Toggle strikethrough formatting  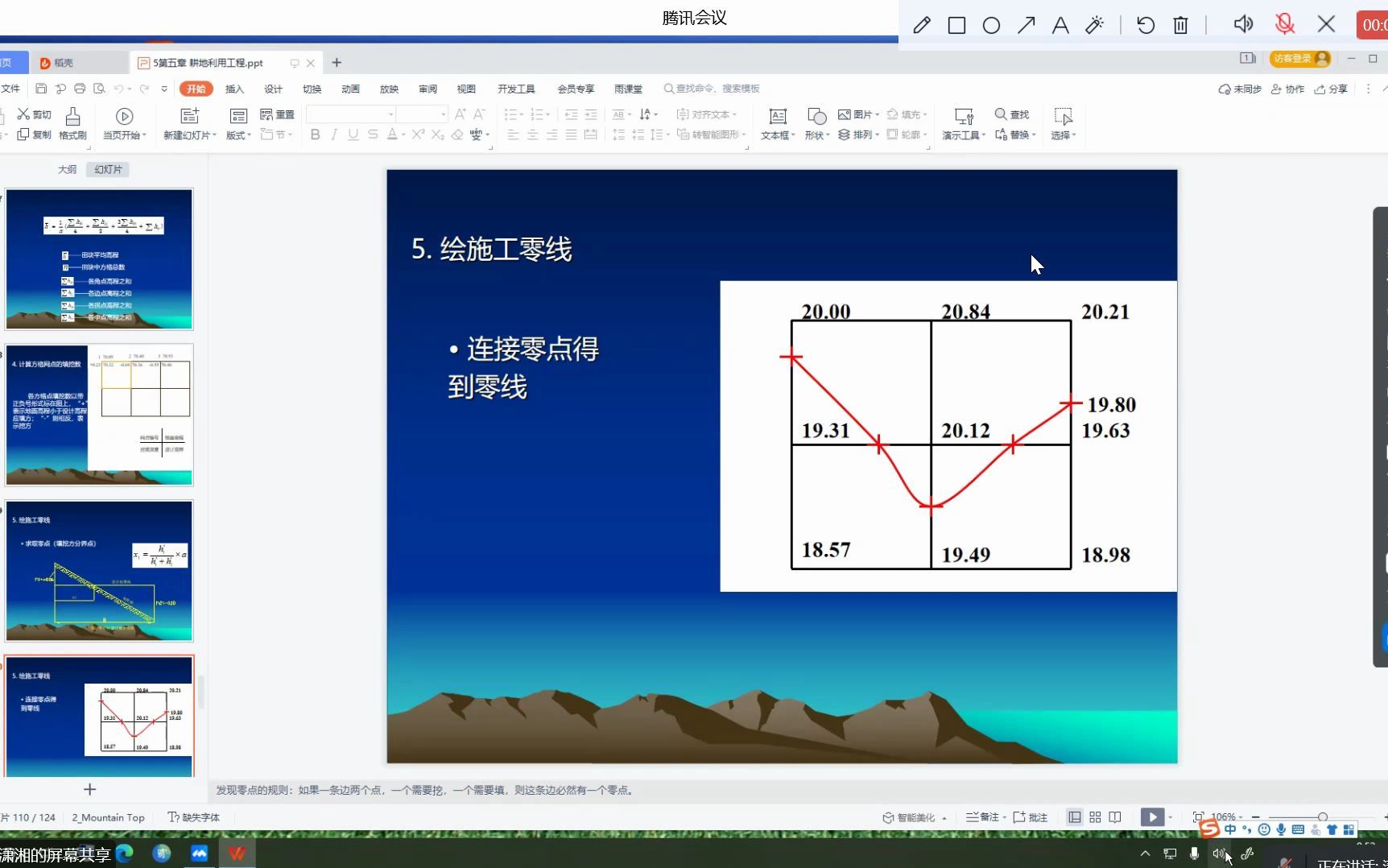tap(373, 134)
